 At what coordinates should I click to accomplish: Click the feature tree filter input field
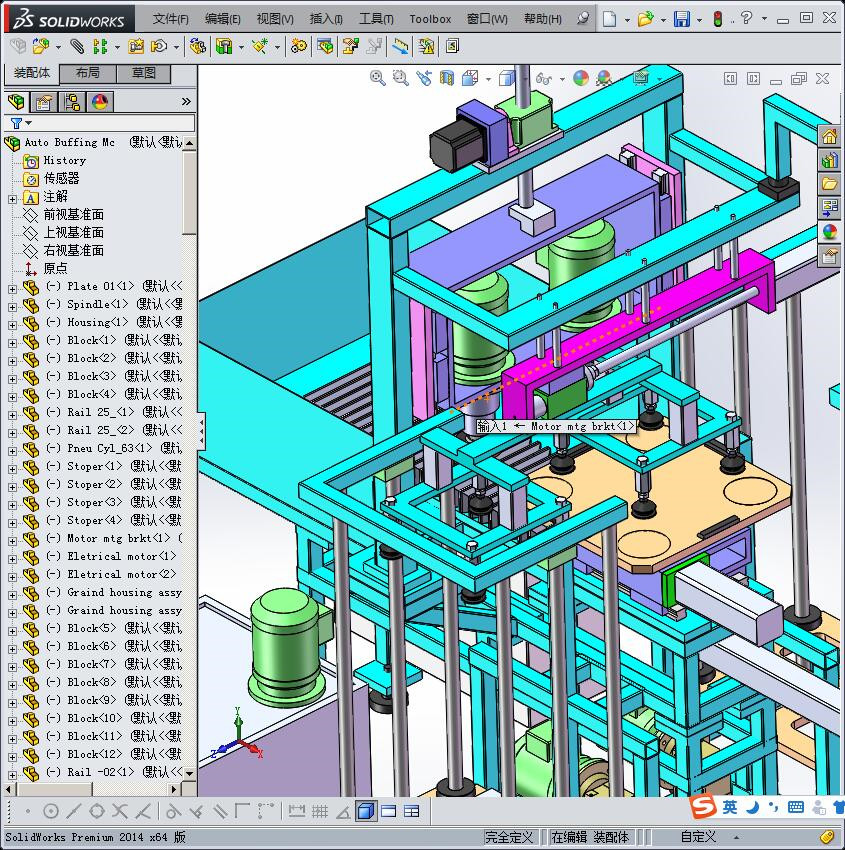100,123
